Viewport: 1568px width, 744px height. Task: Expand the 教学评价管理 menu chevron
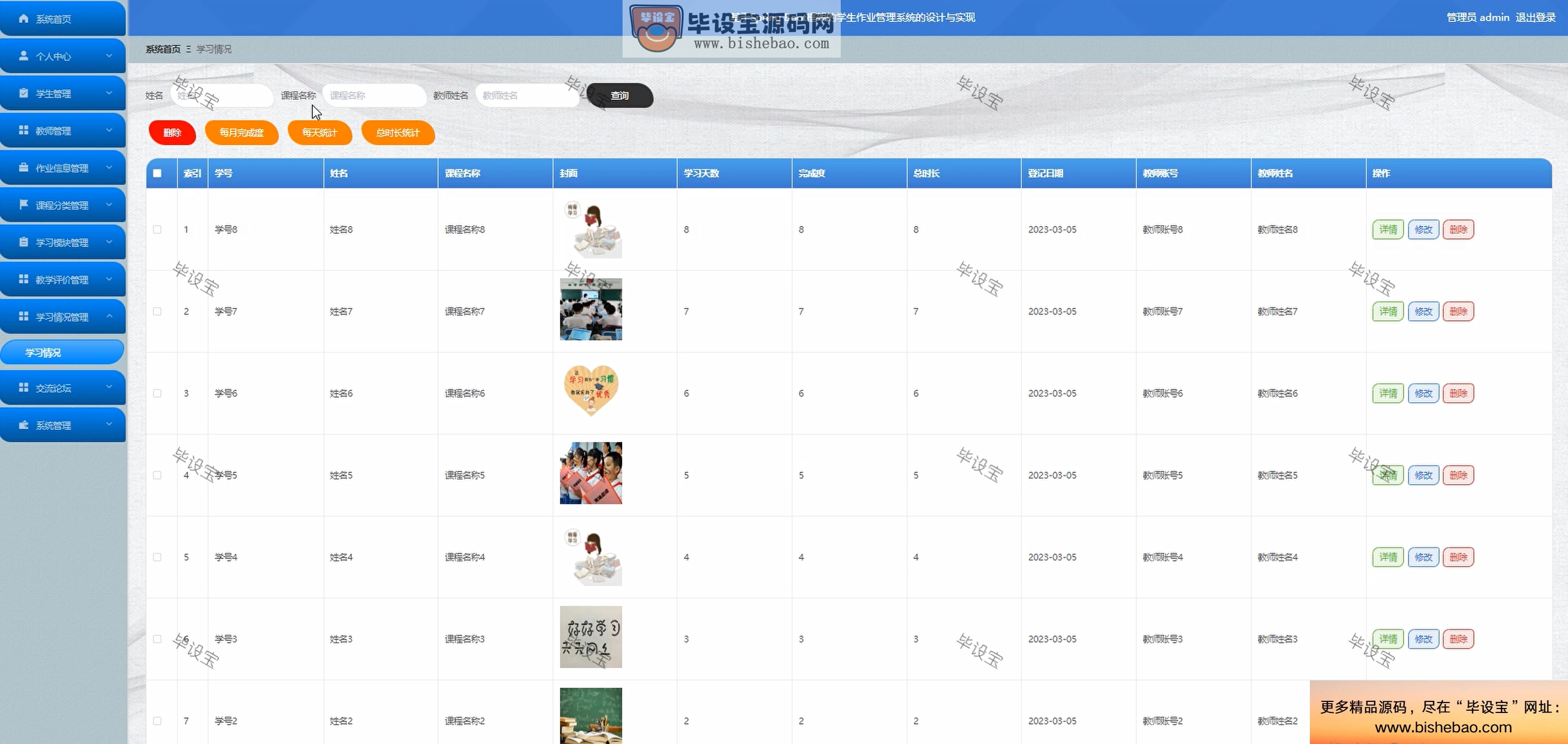click(109, 279)
